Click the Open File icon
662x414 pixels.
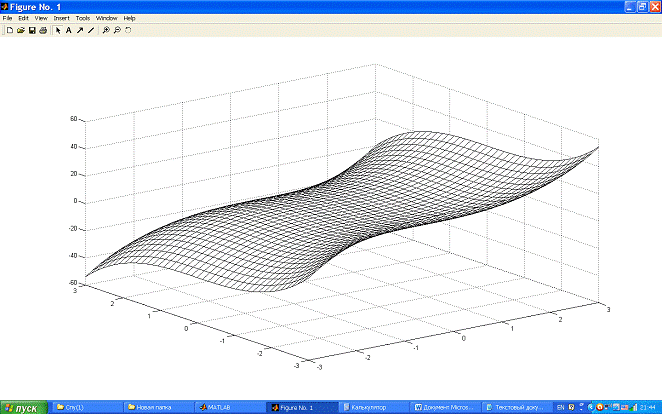pos(20,30)
